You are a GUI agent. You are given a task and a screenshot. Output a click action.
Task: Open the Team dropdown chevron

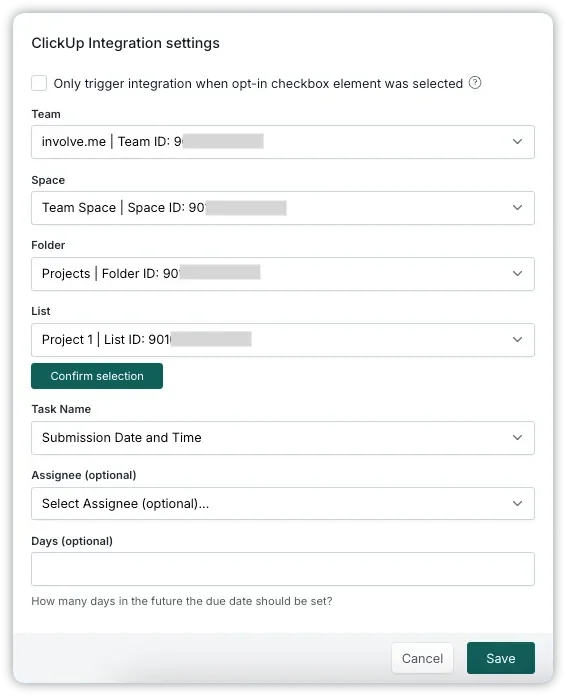tap(517, 142)
